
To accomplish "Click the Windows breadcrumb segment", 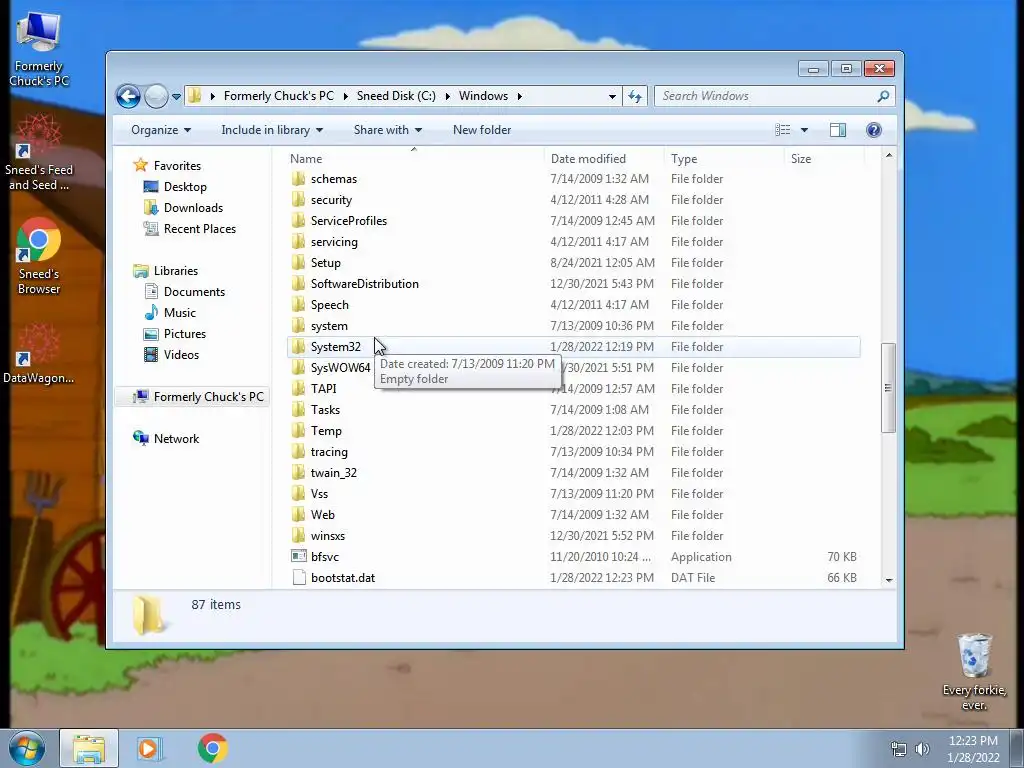I will (x=483, y=96).
